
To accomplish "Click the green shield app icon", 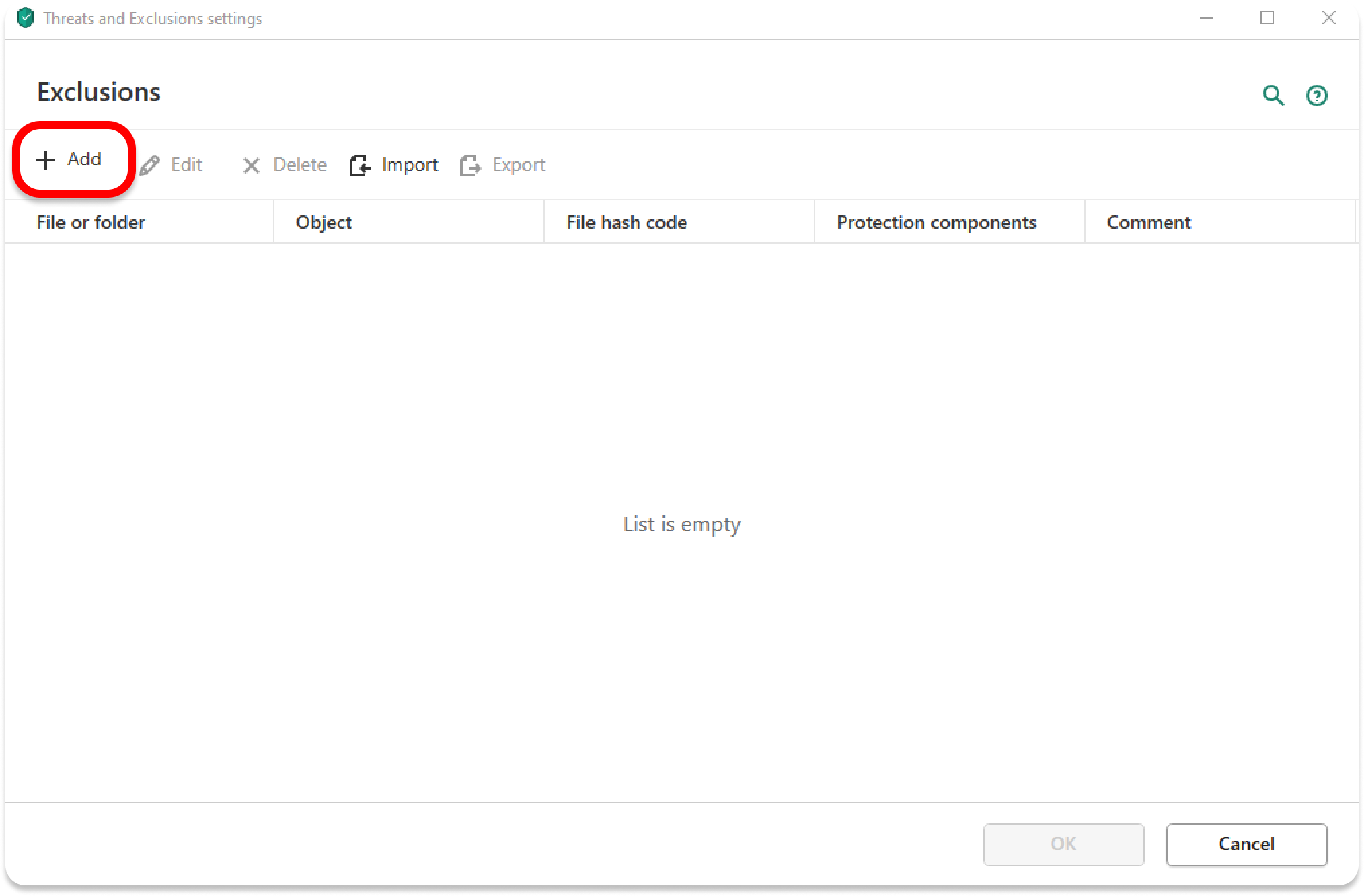I will (26, 18).
